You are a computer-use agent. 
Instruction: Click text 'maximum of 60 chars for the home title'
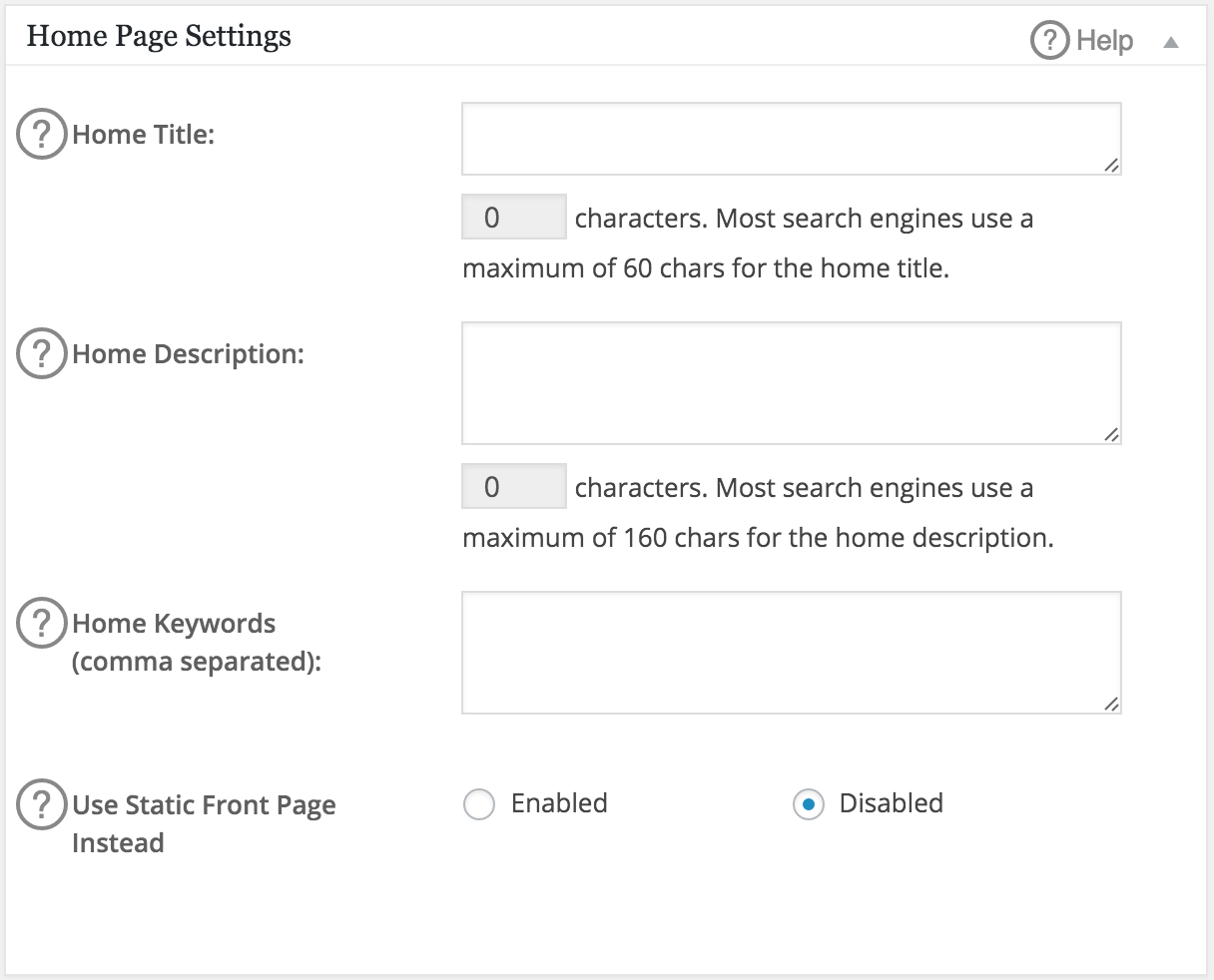[704, 268]
